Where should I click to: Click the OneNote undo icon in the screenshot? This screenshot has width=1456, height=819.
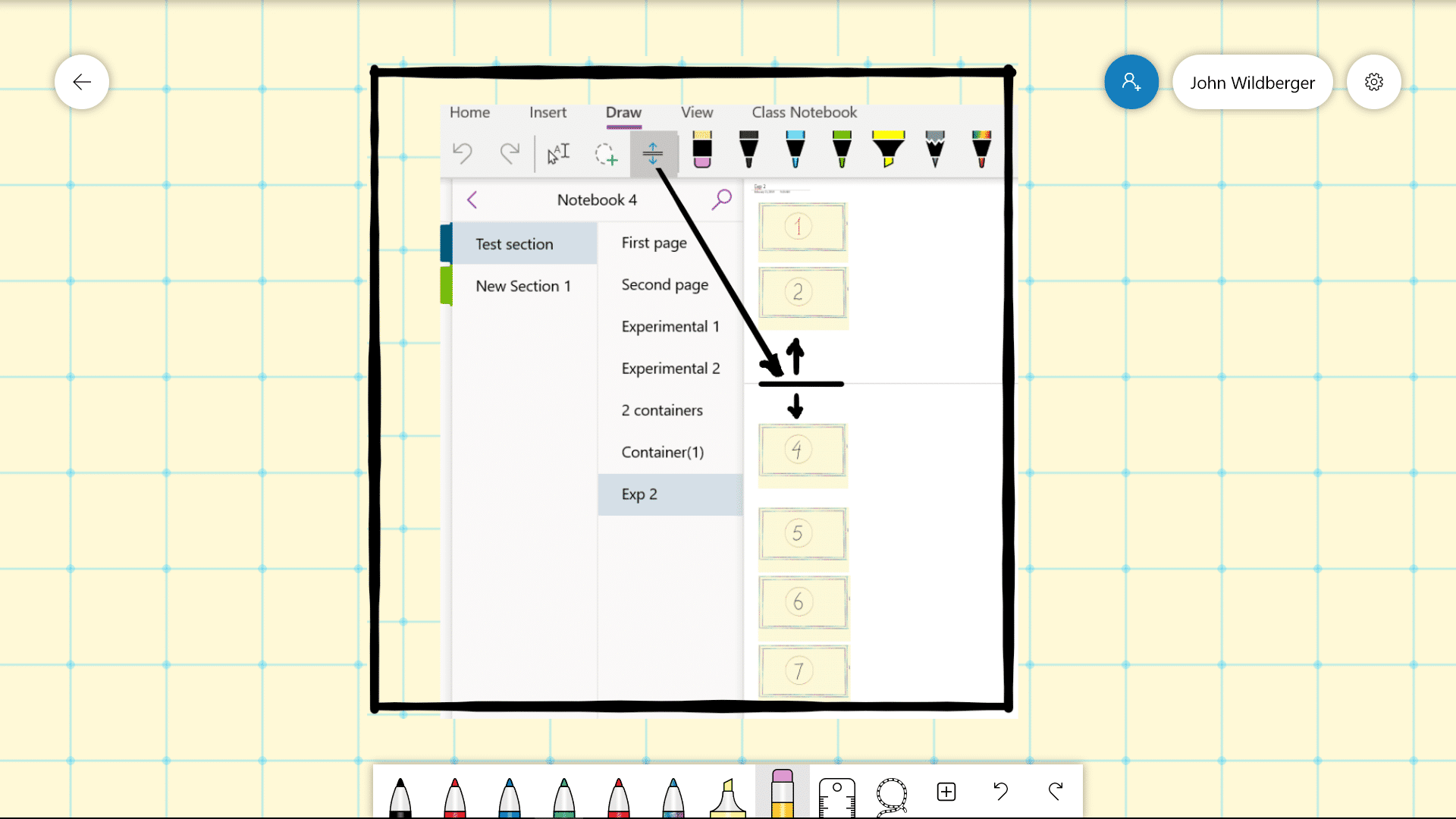click(x=463, y=154)
